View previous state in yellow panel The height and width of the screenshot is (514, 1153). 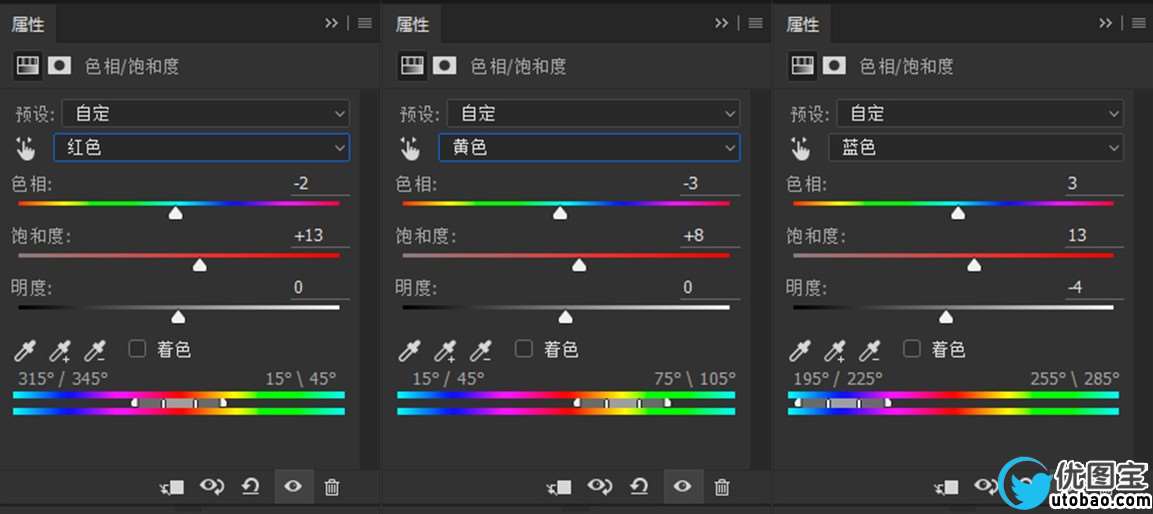(x=600, y=486)
